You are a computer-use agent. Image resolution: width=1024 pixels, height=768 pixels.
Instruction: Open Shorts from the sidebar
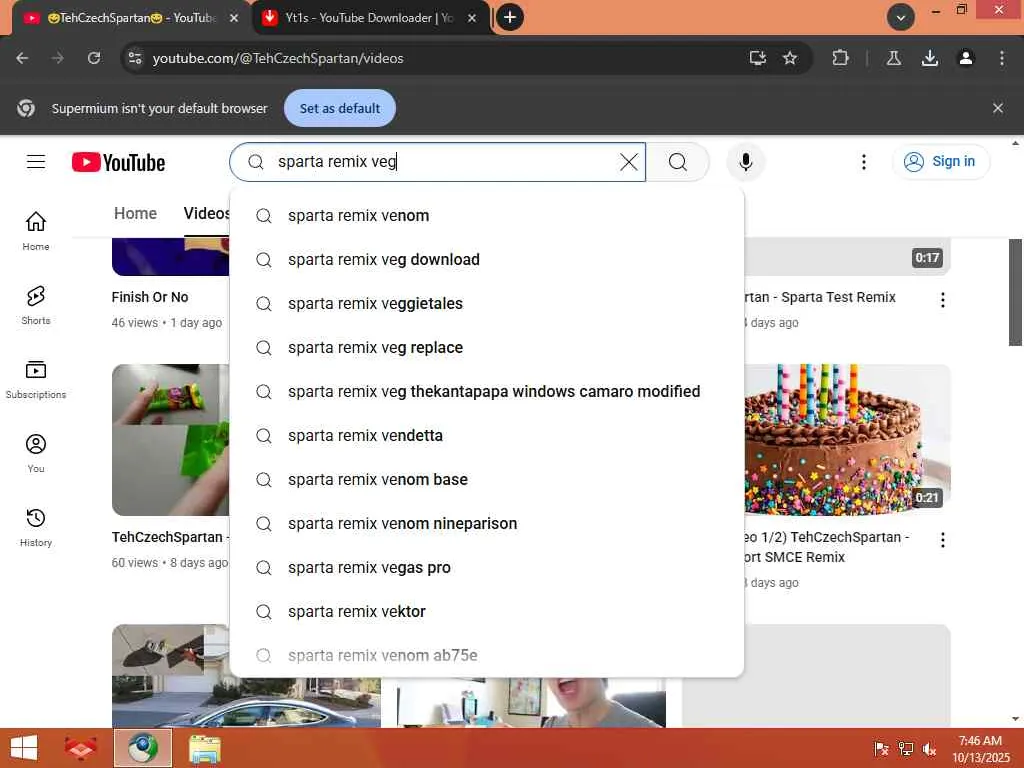coord(36,305)
